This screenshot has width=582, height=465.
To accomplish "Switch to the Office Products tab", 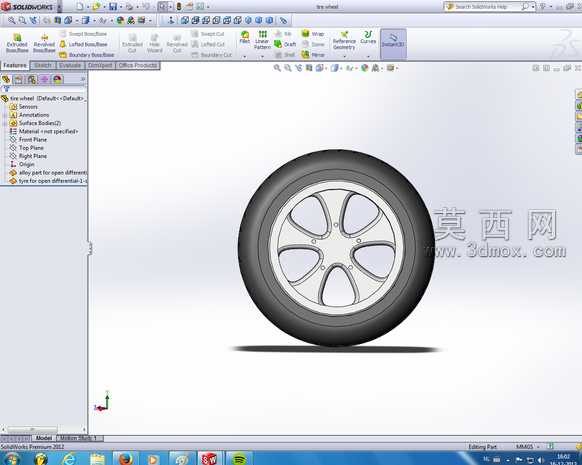I will click(x=138, y=65).
